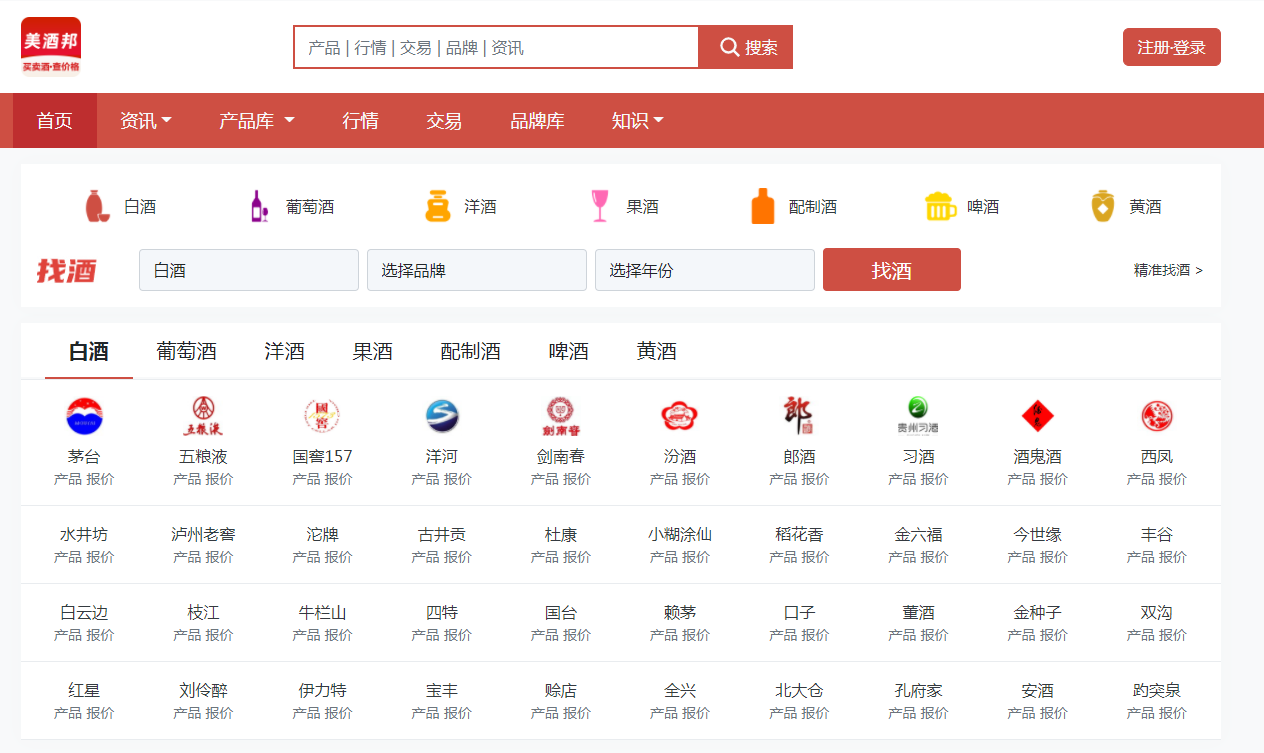Open the 白云边 brand link
1264x753 pixels.
pos(84,613)
